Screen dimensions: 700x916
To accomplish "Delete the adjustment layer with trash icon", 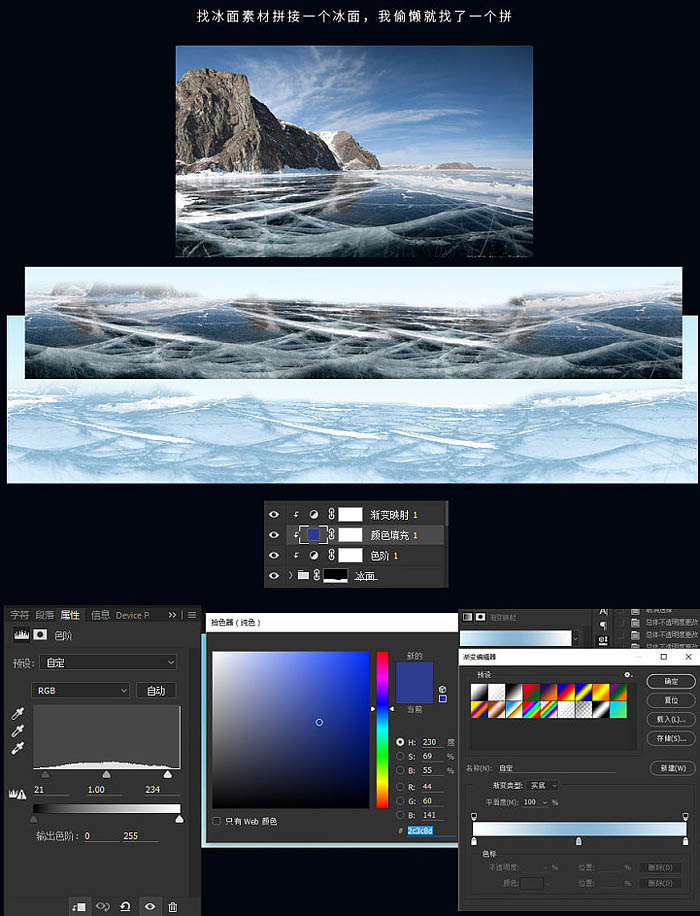I will click(173, 907).
